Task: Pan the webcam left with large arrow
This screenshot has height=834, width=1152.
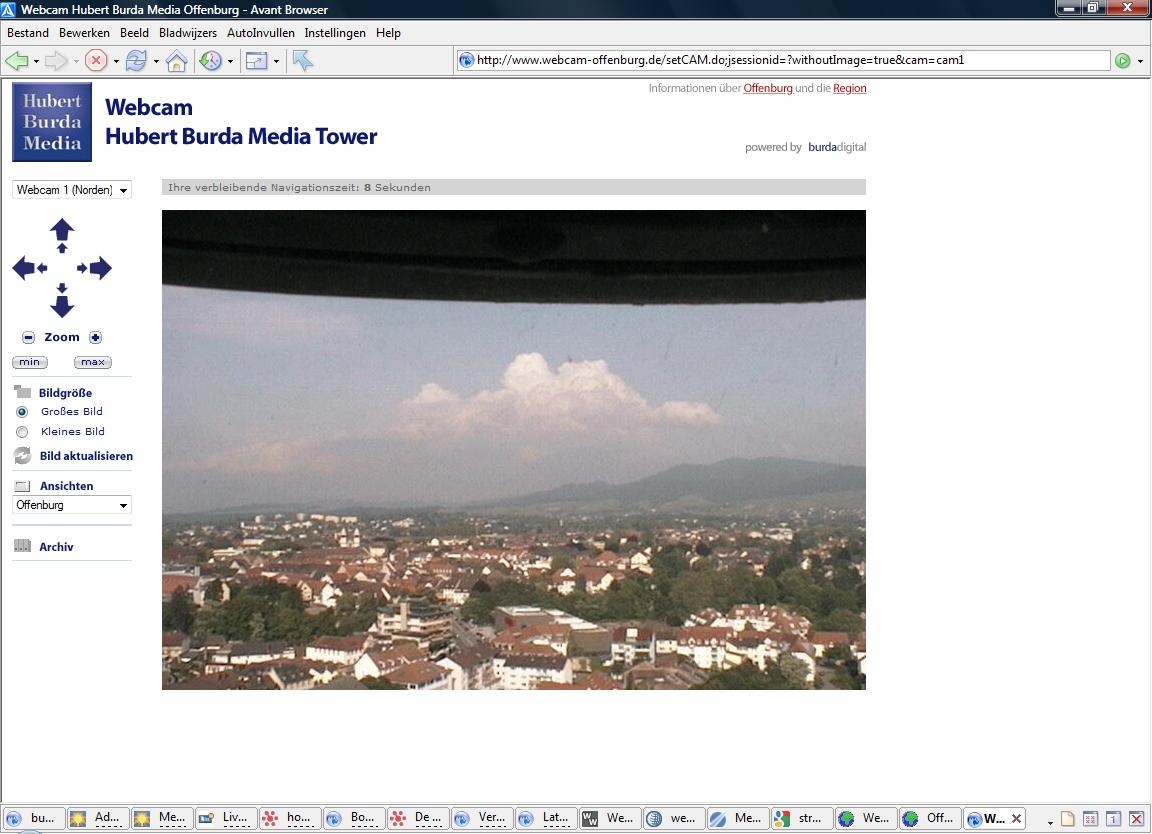Action: [x=24, y=268]
